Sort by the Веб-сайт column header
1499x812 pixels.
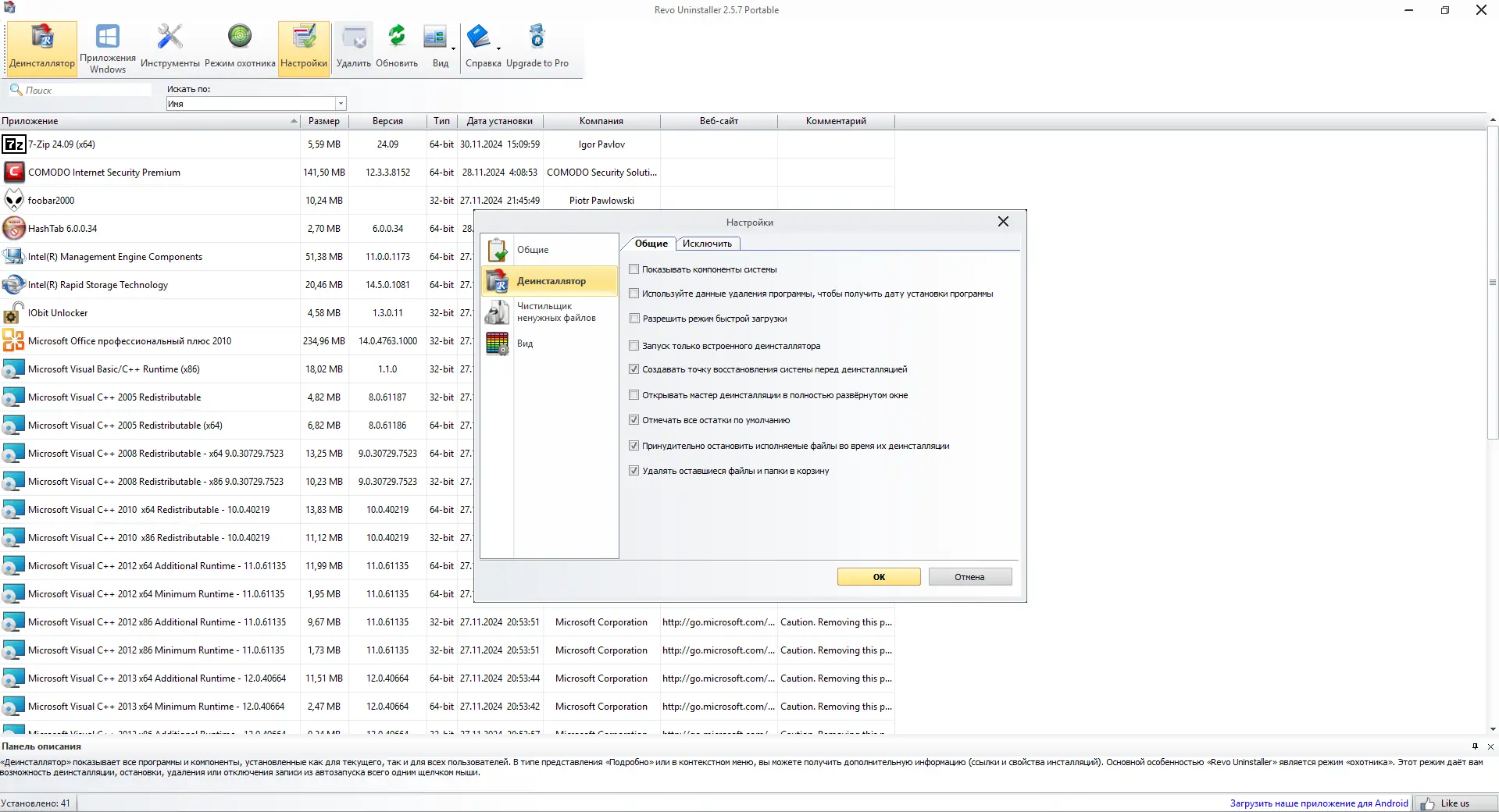tap(719, 121)
